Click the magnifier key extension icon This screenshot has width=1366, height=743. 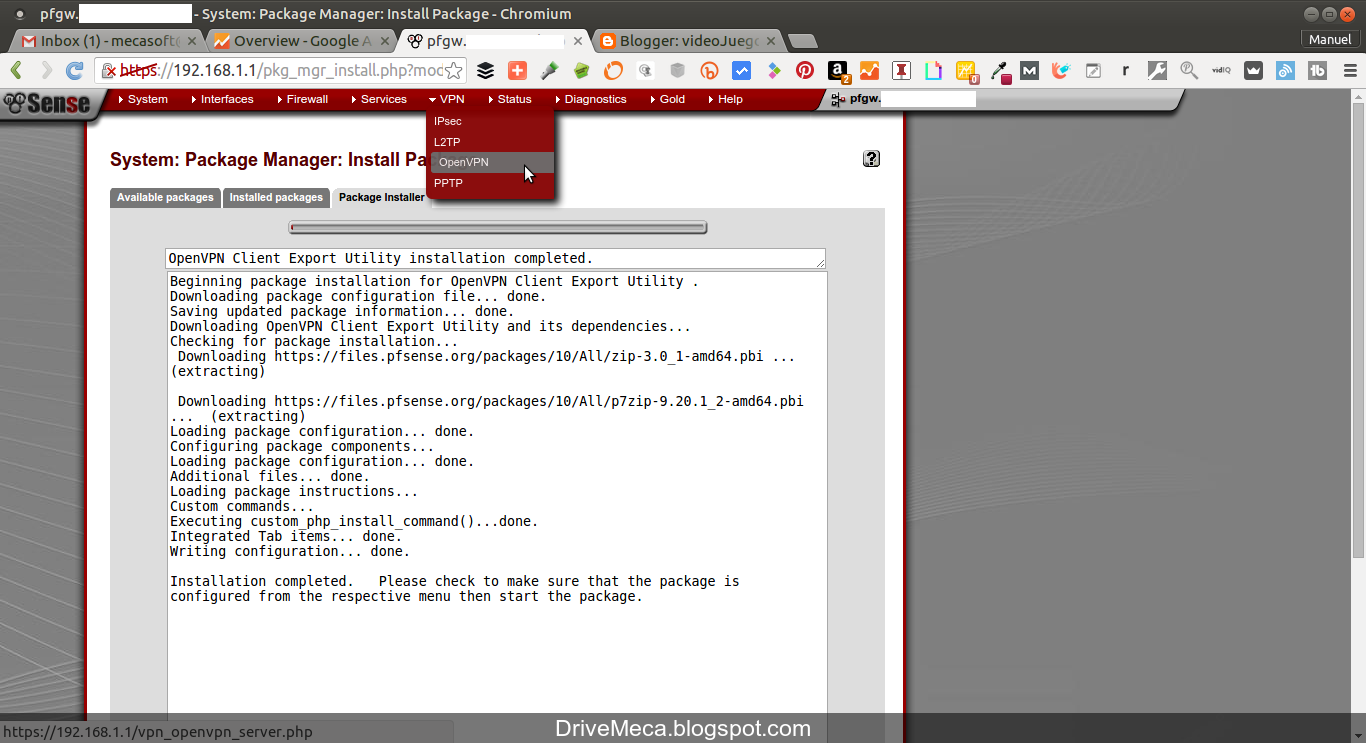(1189, 71)
